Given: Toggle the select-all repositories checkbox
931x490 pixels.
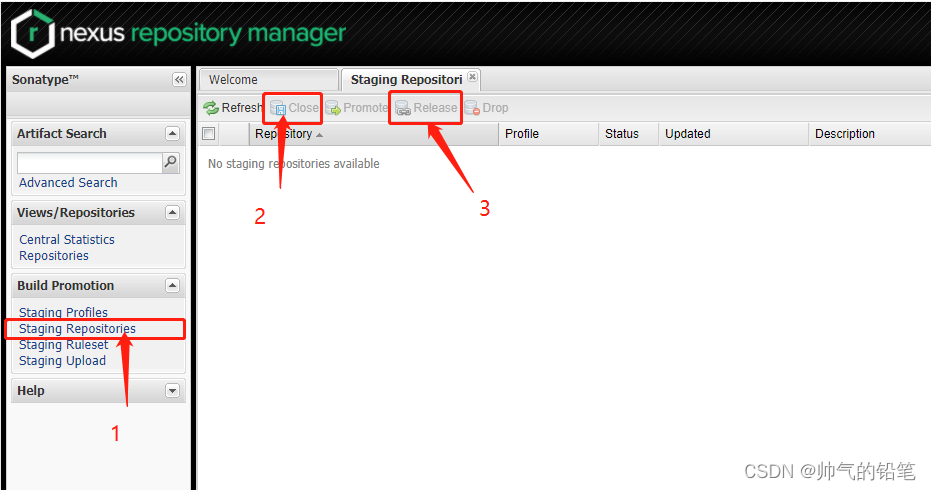Looking at the screenshot, I should pyautogui.click(x=208, y=134).
